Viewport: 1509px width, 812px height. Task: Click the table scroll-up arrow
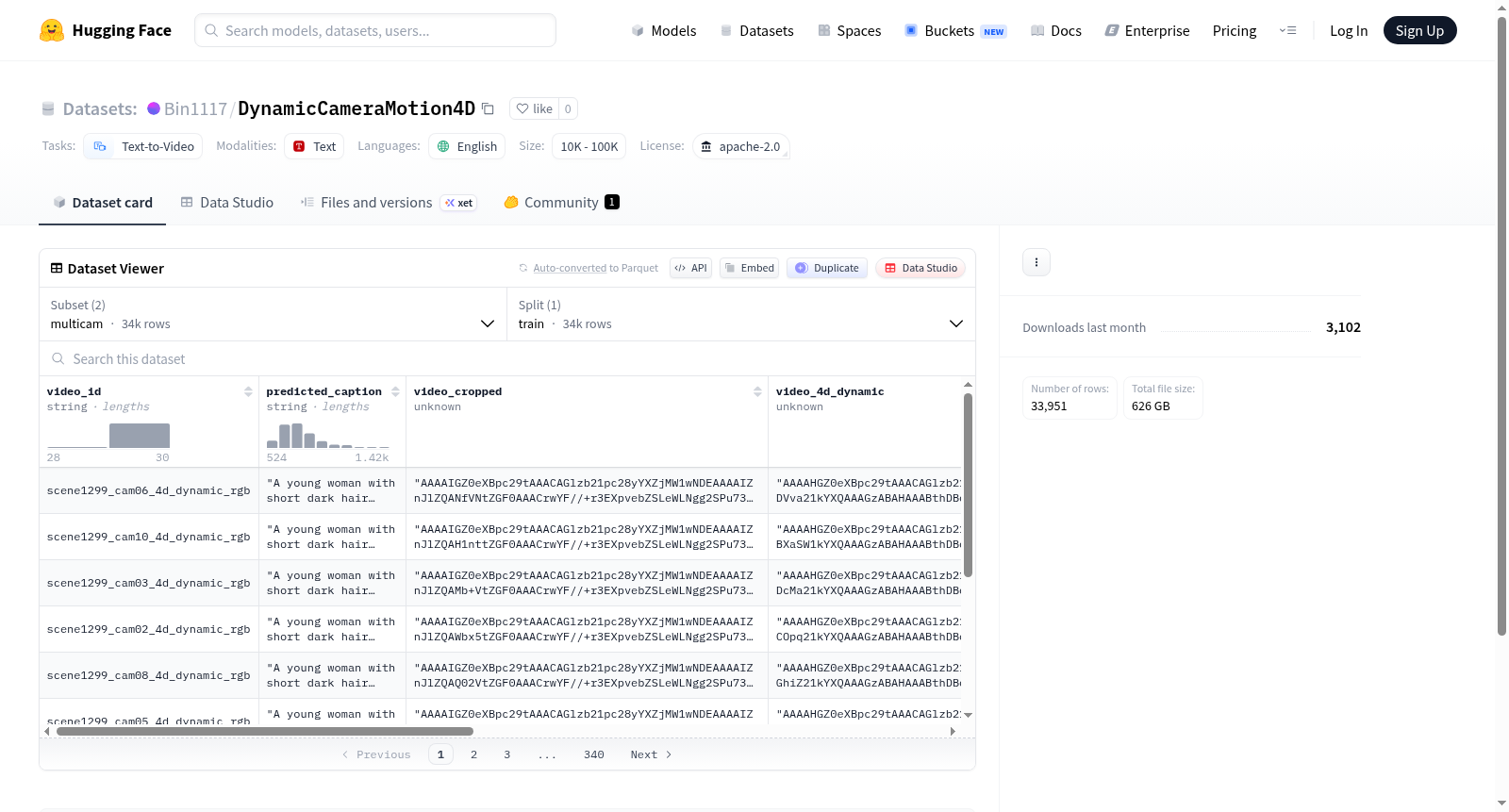[x=968, y=384]
